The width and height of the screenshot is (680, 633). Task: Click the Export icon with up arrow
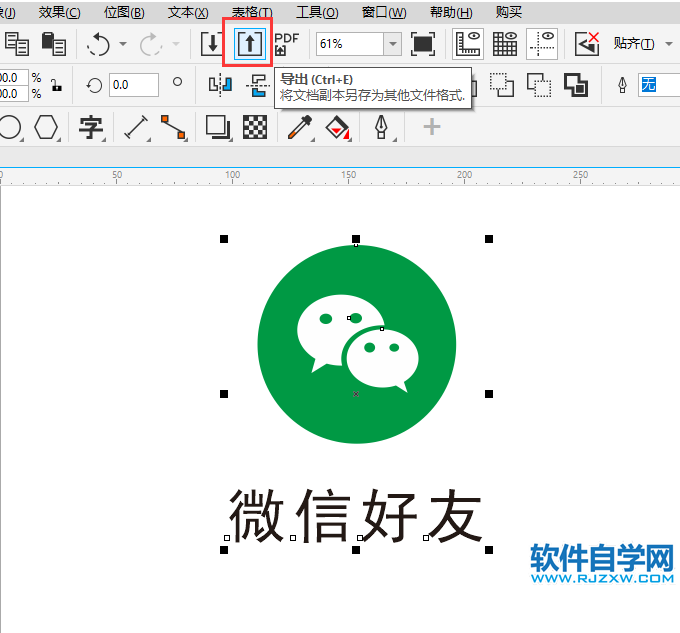click(x=249, y=43)
